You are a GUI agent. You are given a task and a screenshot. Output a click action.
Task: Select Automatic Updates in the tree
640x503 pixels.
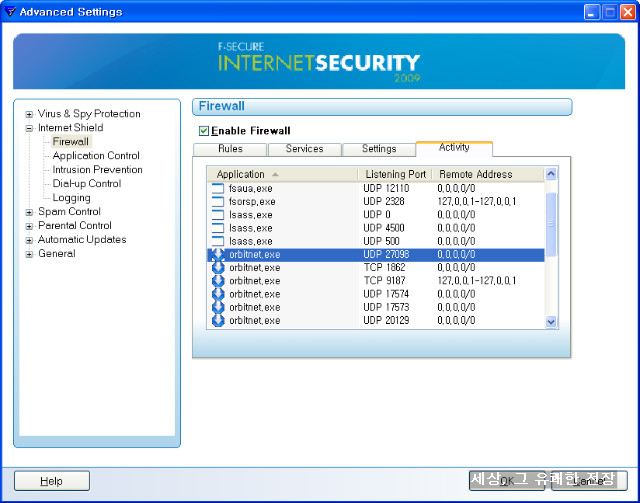coord(82,239)
